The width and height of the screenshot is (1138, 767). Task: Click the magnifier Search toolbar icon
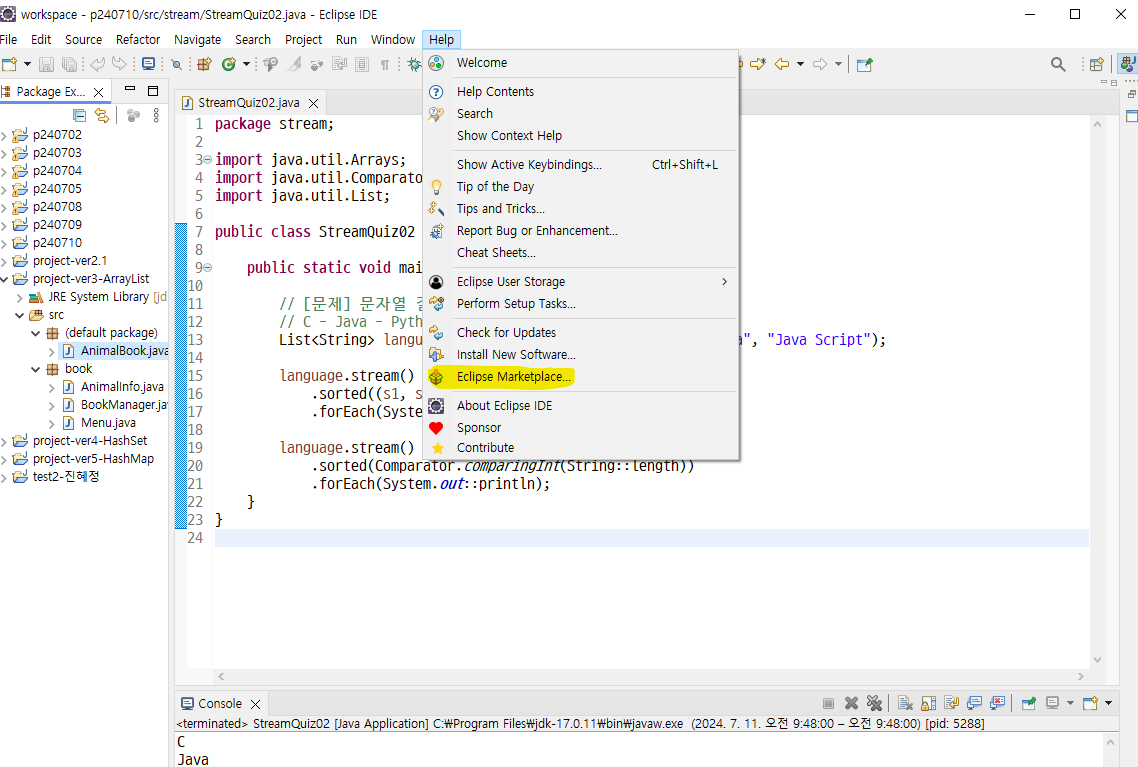[x=1058, y=65]
